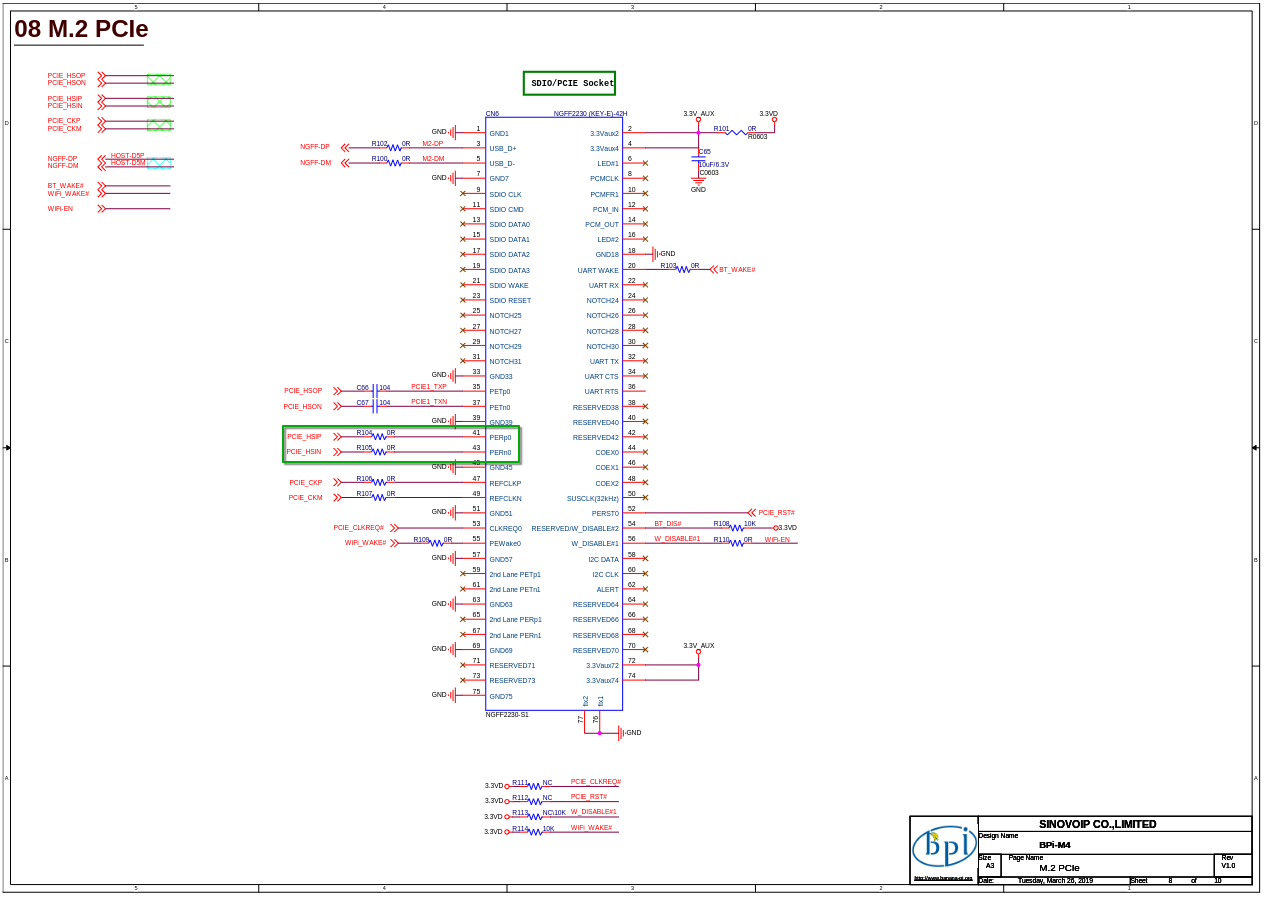Click the "PCMCLK" pin name

[604, 179]
